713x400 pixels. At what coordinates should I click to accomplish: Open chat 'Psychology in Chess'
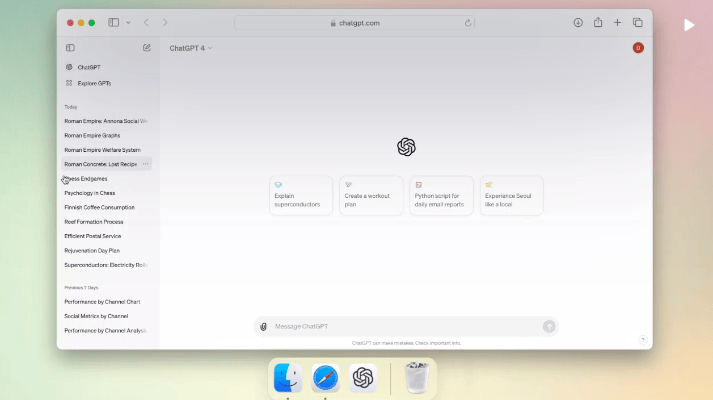(90, 193)
